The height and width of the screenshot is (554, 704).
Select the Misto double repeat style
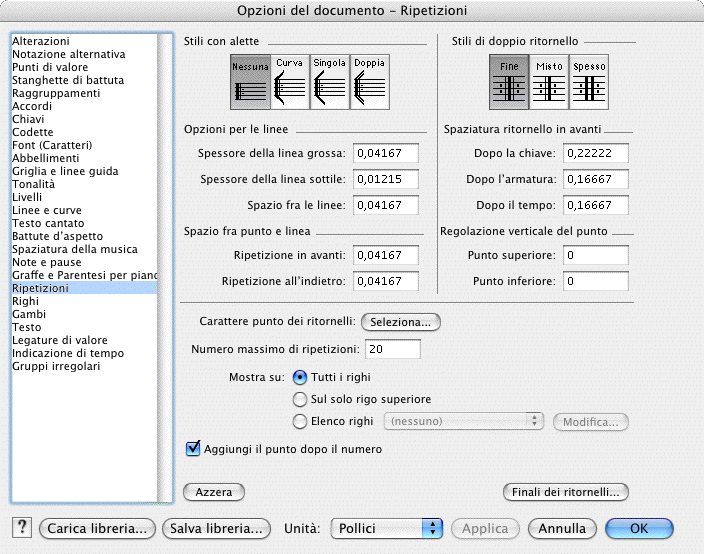(x=549, y=82)
